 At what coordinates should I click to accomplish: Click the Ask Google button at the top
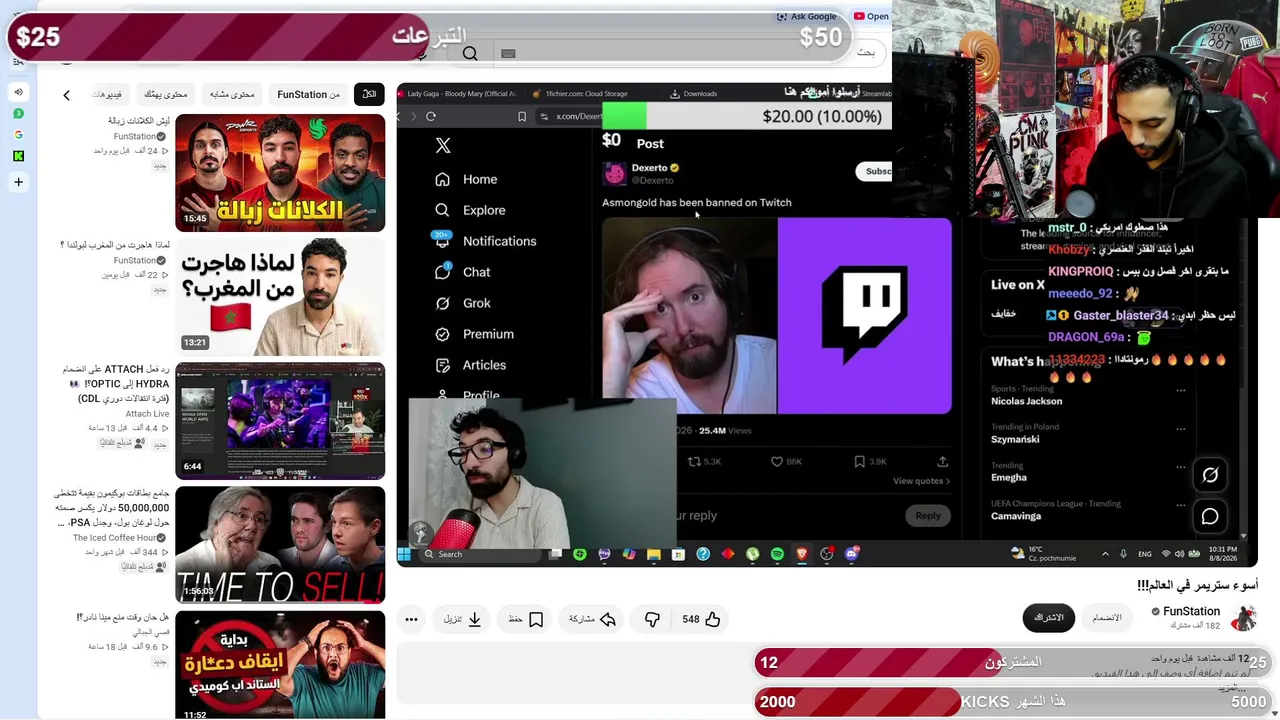pyautogui.click(x=807, y=16)
